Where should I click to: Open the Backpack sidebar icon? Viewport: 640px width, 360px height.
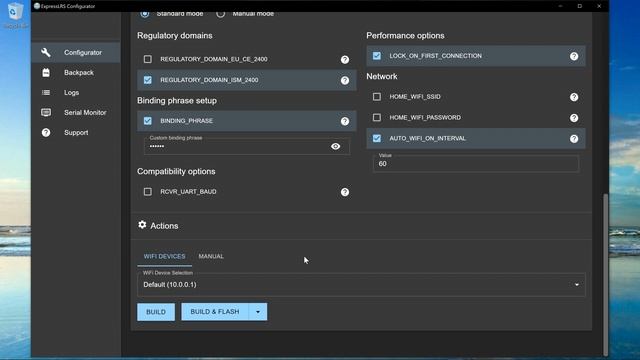46,72
